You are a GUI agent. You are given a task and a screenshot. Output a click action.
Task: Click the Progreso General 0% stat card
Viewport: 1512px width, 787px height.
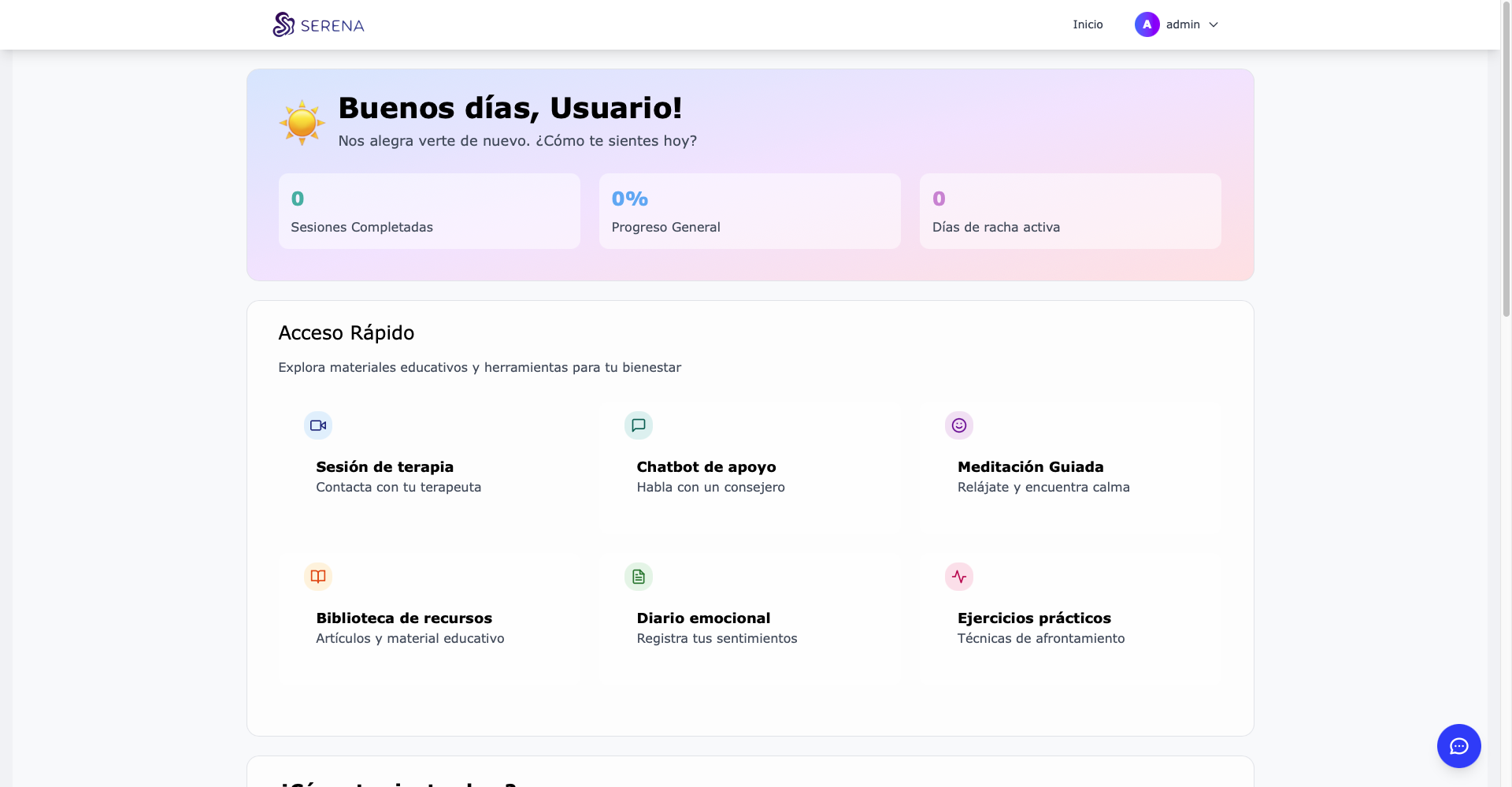tap(750, 211)
